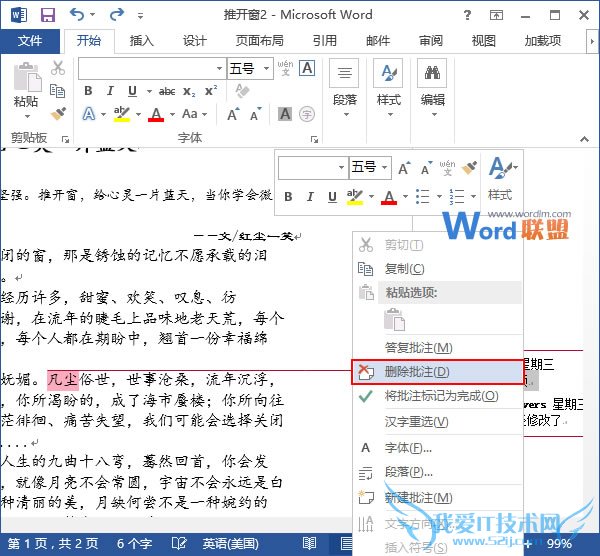
Task: Open mini toolbar font size 五号 dropdown
Action: click(x=384, y=168)
